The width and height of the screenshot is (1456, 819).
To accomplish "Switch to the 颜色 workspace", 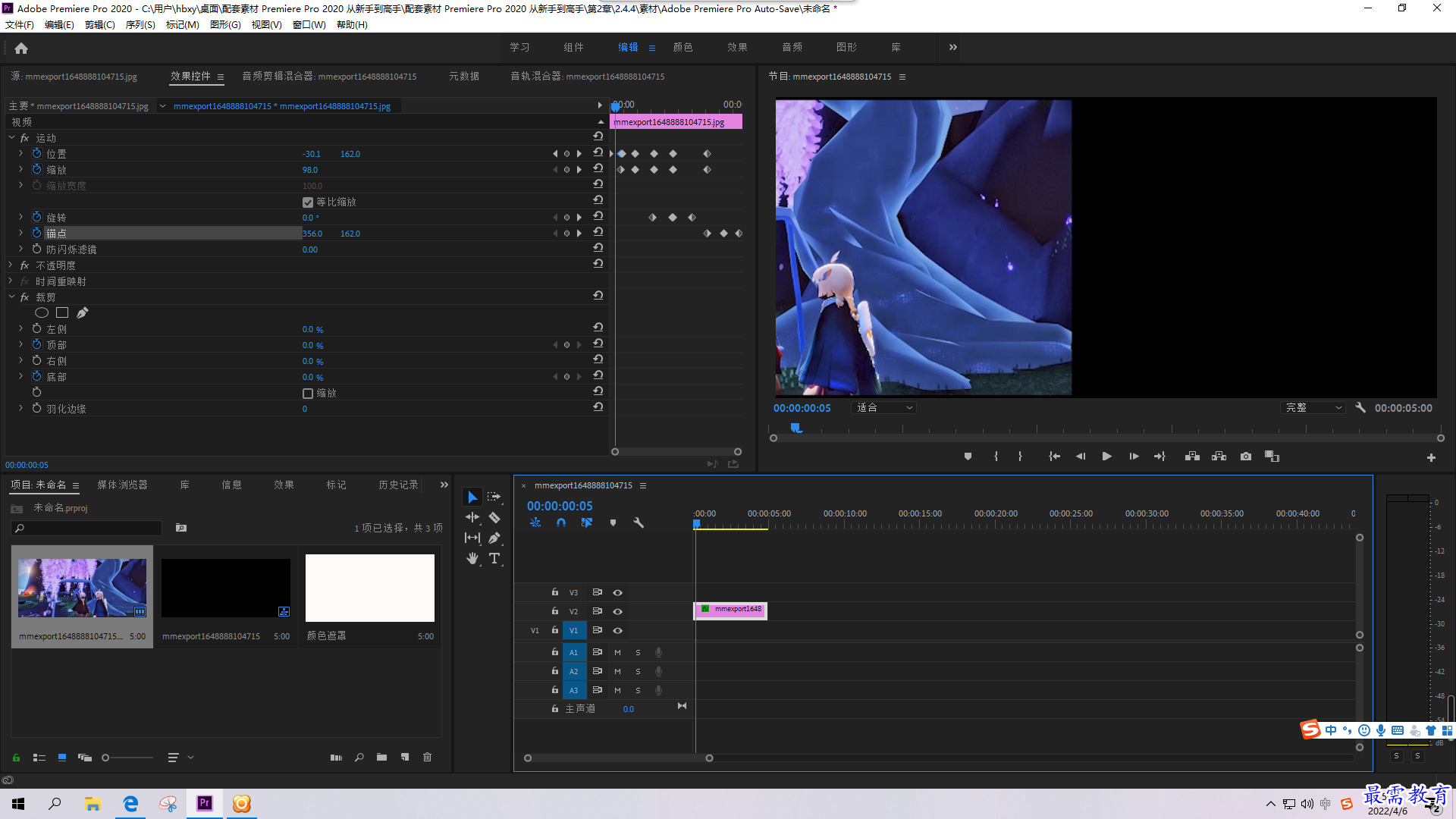I will 682,47.
